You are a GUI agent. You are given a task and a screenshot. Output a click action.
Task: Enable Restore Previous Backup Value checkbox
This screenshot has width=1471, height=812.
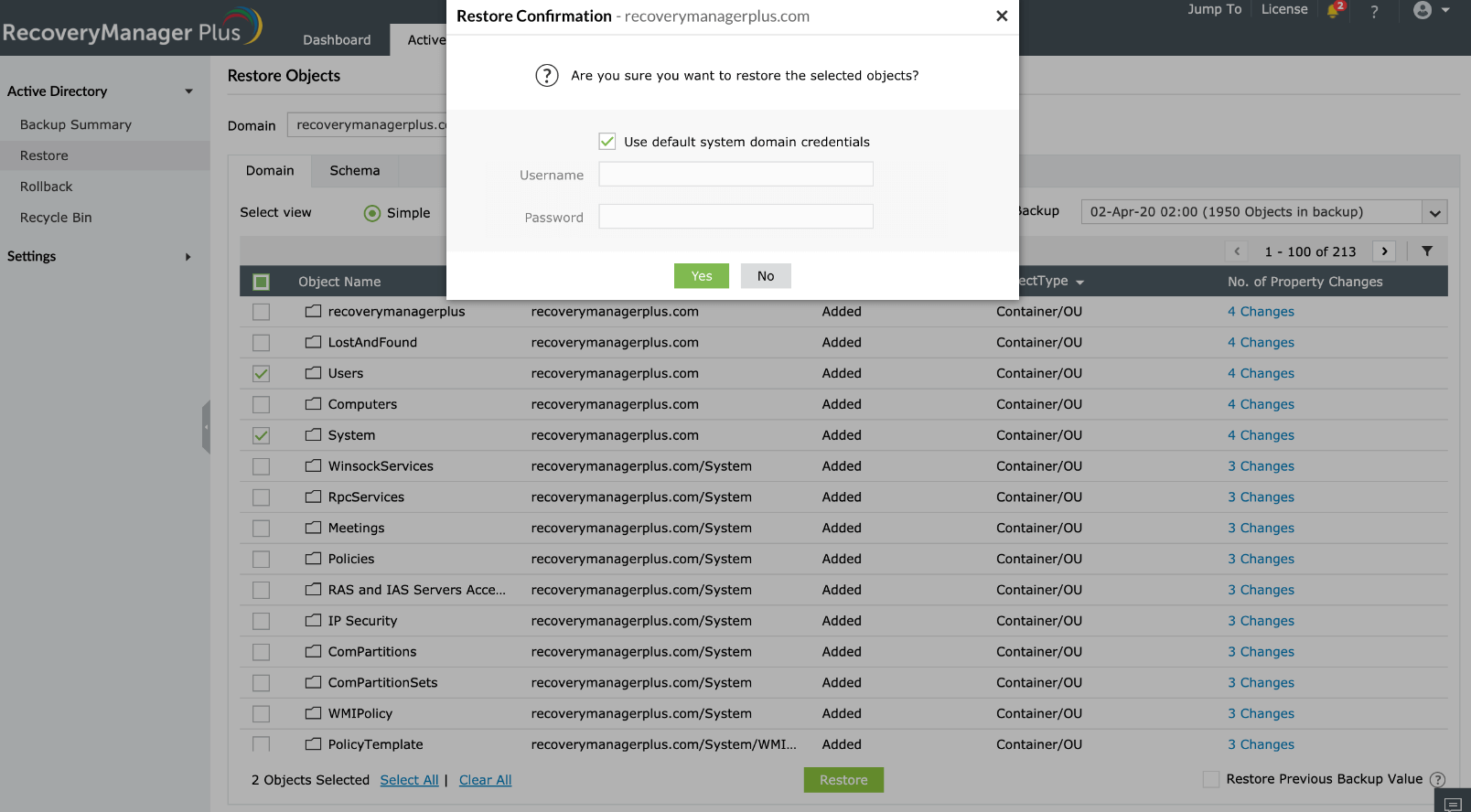coord(1211,779)
